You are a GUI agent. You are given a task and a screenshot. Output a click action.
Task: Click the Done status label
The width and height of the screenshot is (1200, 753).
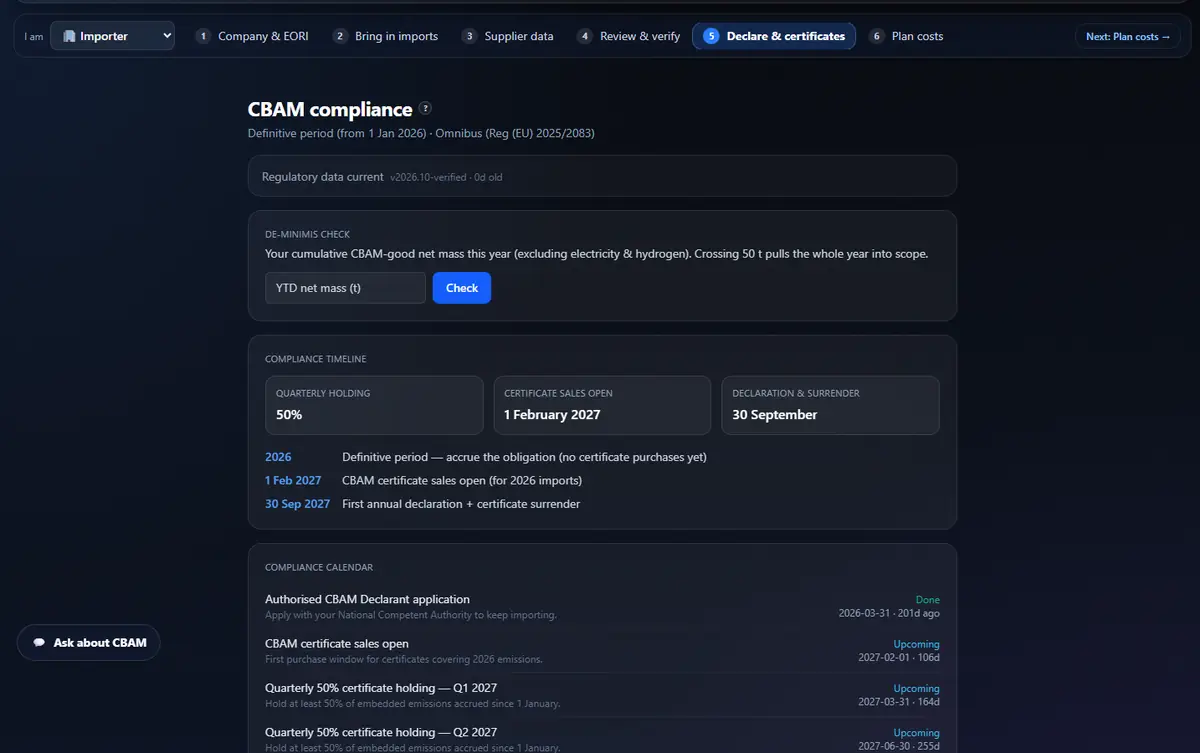point(928,600)
